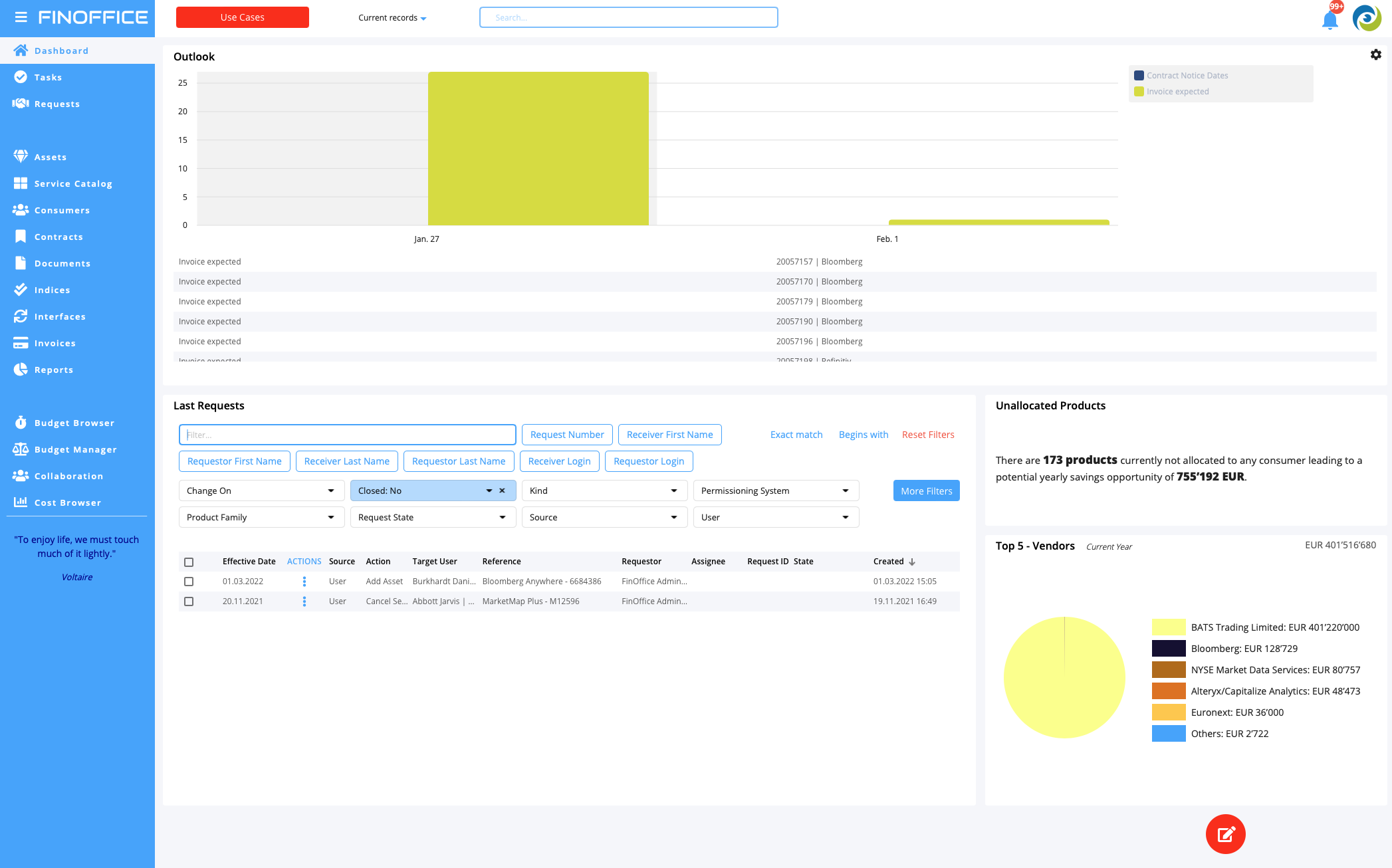Click BATS Trading Limited yellow swatch
Image resolution: width=1392 pixels, height=868 pixels.
click(x=1169, y=627)
